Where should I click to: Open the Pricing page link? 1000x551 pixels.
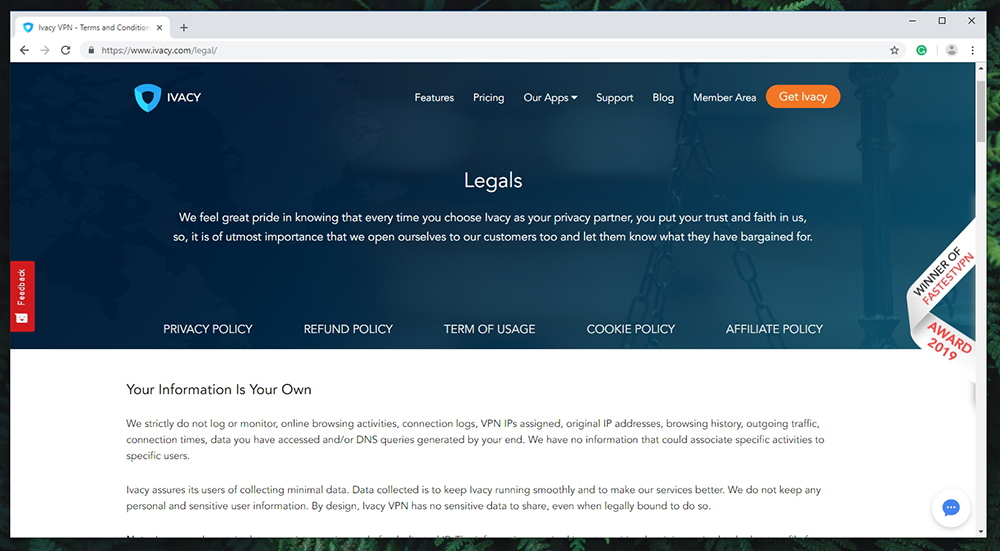(489, 98)
